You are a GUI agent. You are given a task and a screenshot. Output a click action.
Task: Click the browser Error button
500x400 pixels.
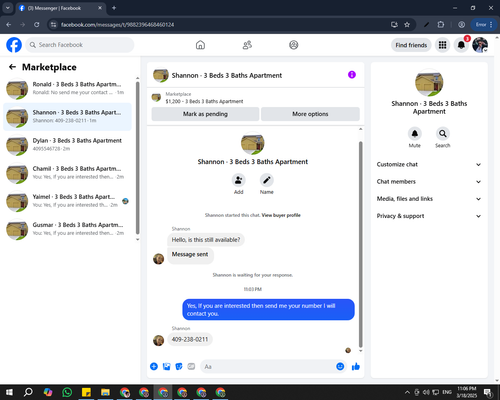pos(484,25)
